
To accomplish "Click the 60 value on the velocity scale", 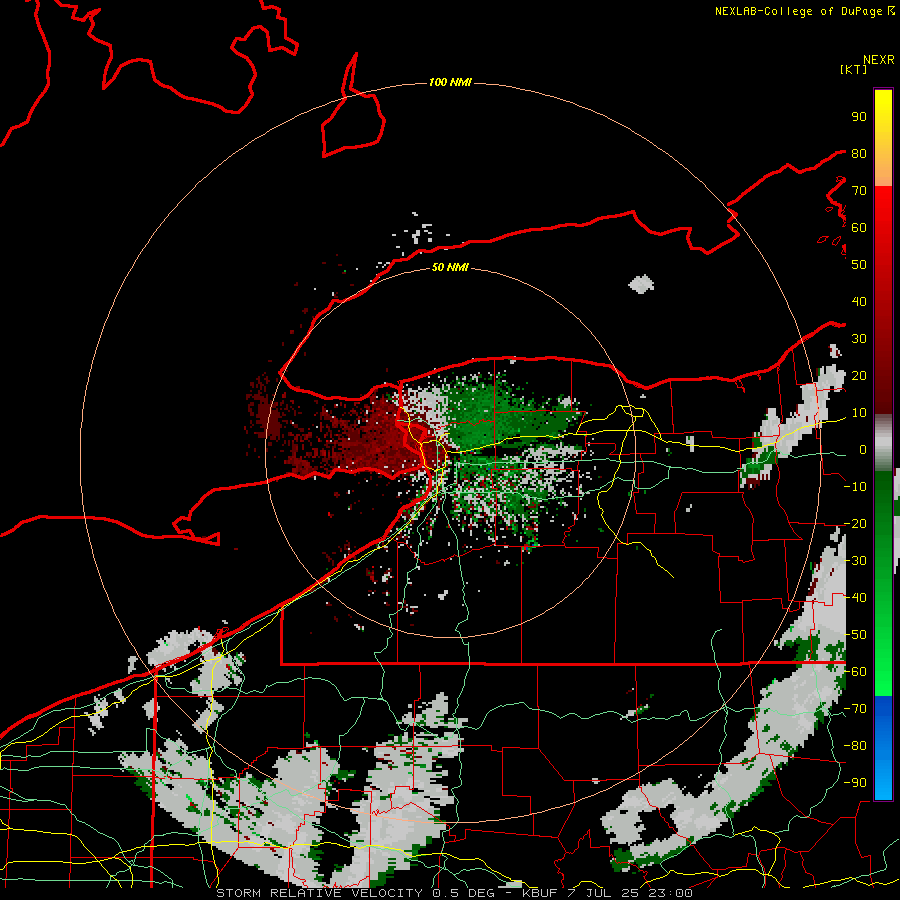I will pyautogui.click(x=859, y=227).
